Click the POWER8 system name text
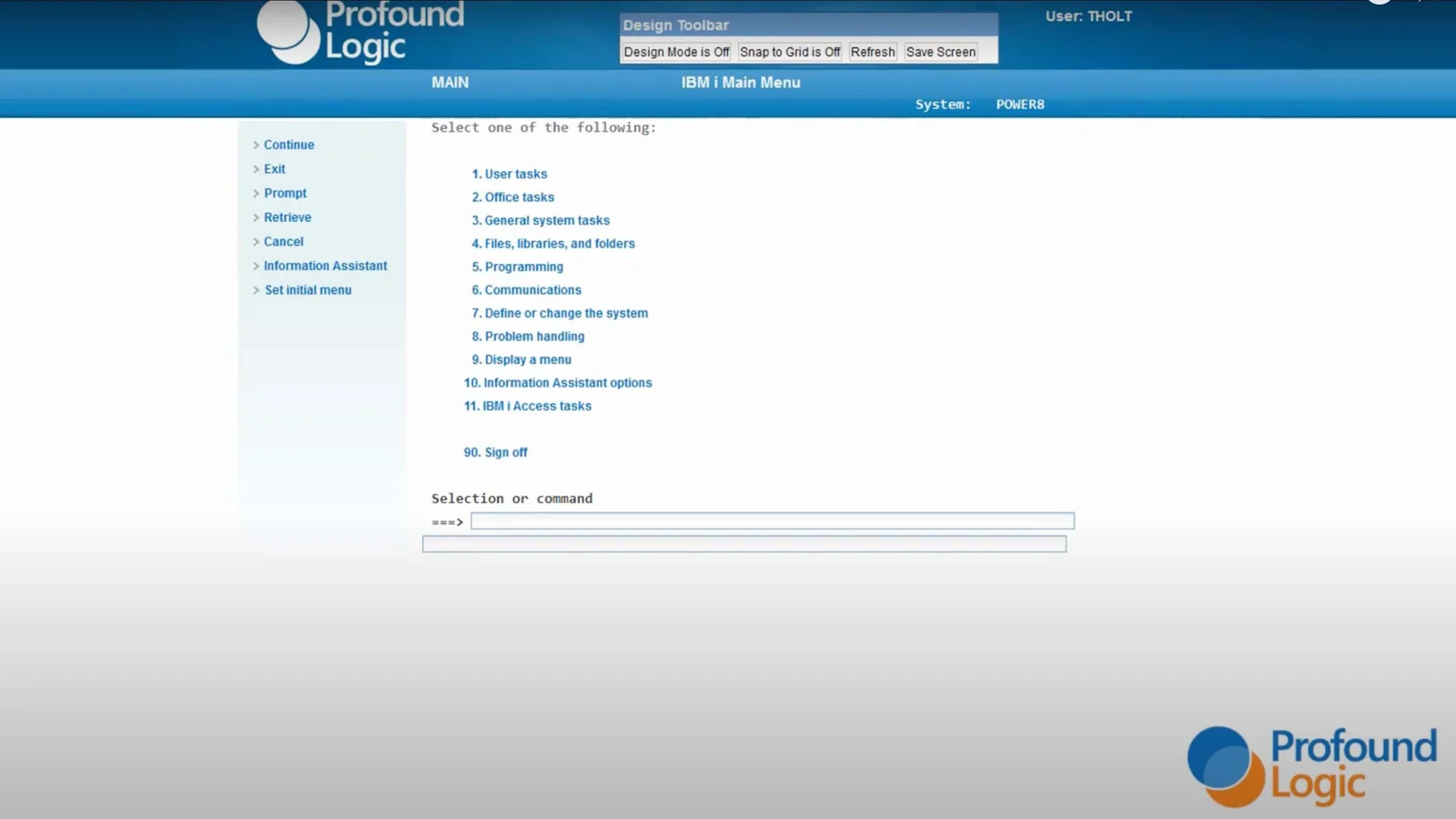 pos(1020,105)
